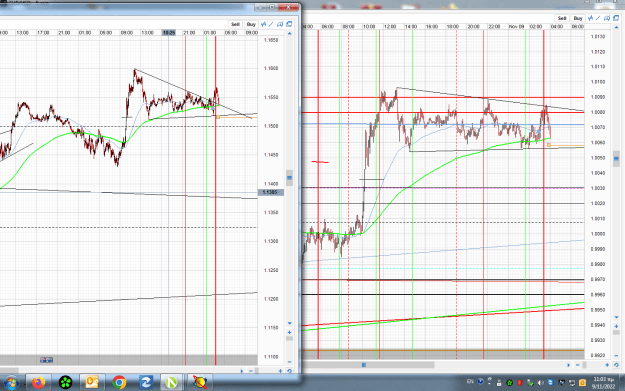Click plus zoom icon on right chart time axis
The image size is (625, 391).
point(607,365)
